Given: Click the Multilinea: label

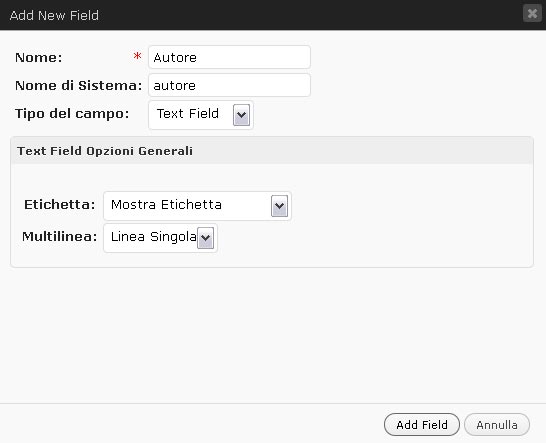Looking at the screenshot, I should (x=60, y=236).
